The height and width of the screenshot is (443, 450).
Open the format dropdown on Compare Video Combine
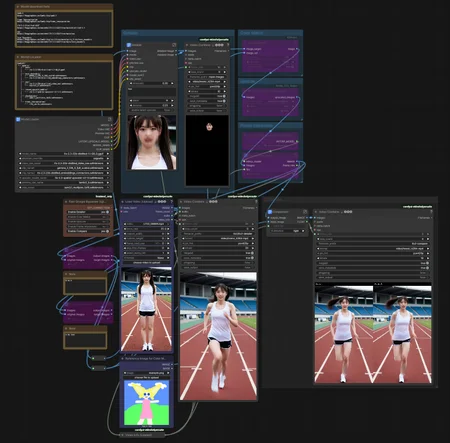click(x=373, y=248)
